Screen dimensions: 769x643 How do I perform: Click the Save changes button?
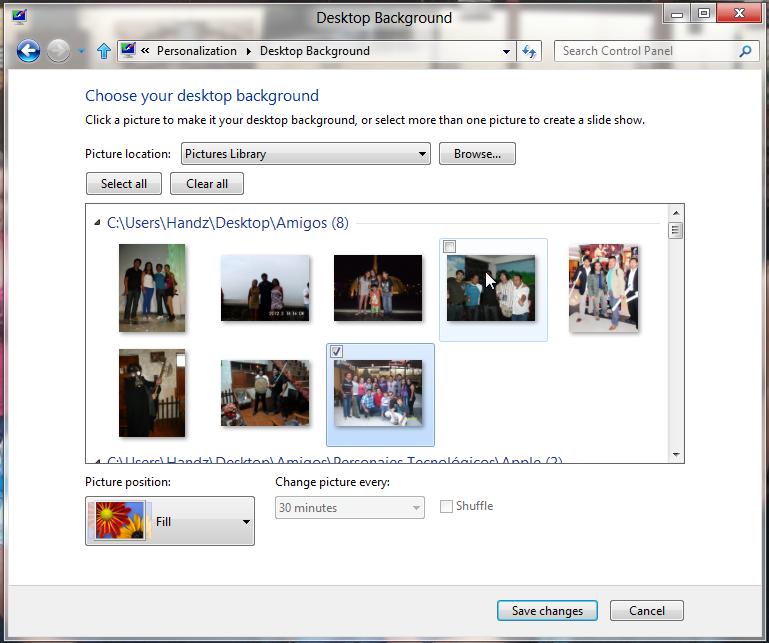pyautogui.click(x=547, y=611)
